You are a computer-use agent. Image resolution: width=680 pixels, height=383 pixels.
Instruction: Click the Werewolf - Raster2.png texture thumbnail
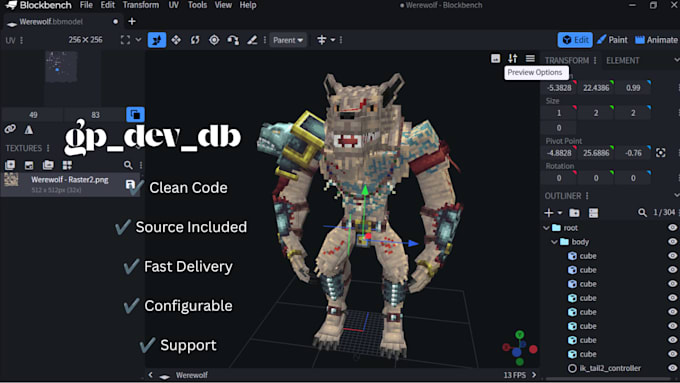(x=11, y=179)
